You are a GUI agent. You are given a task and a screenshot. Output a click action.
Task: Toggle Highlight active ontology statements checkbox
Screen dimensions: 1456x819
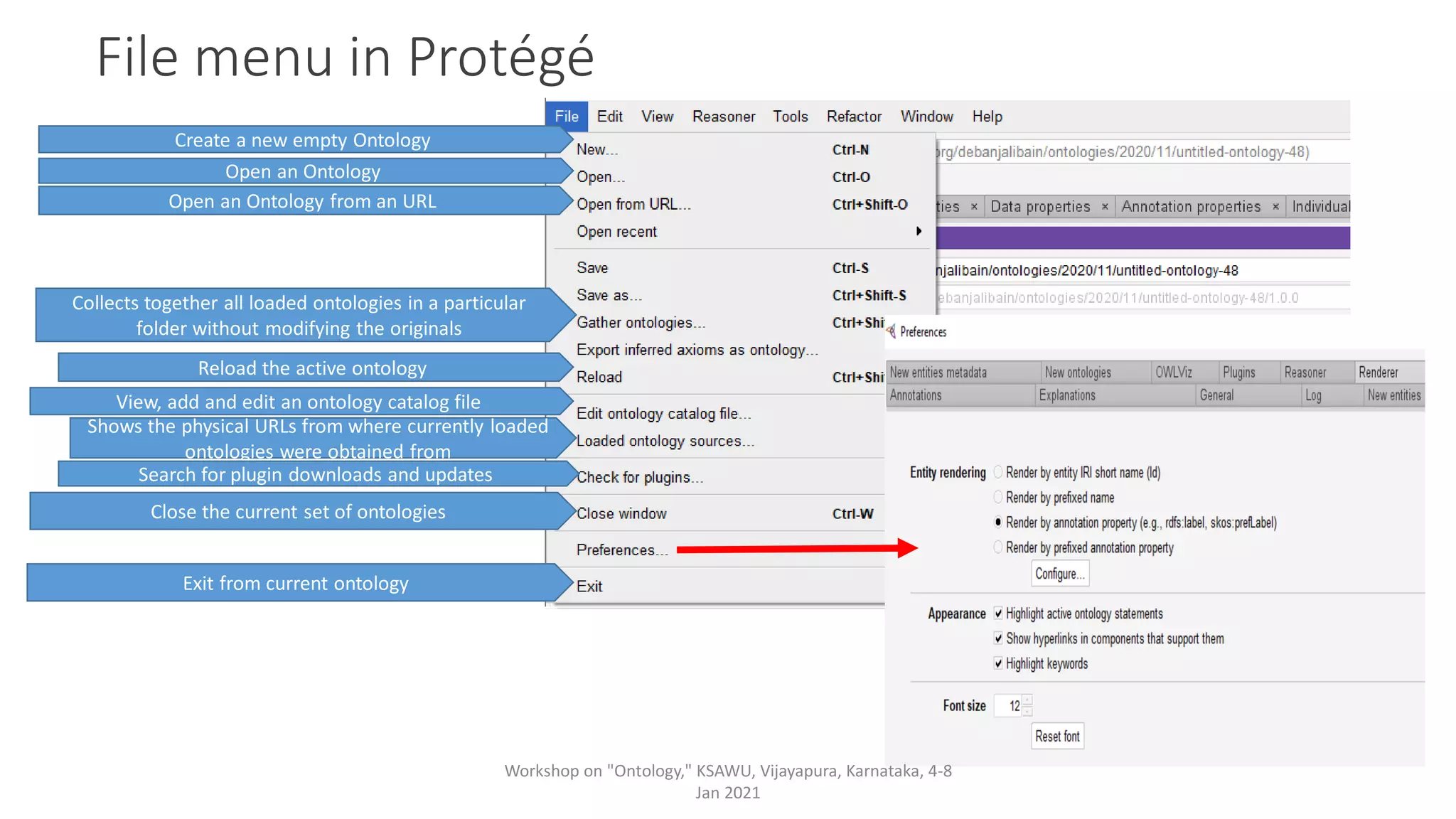998,614
